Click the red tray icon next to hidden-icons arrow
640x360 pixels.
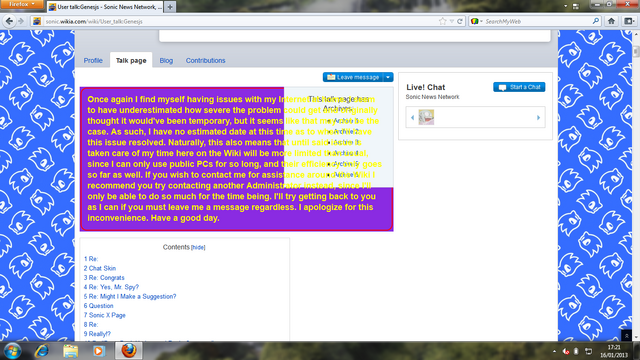pos(566,351)
